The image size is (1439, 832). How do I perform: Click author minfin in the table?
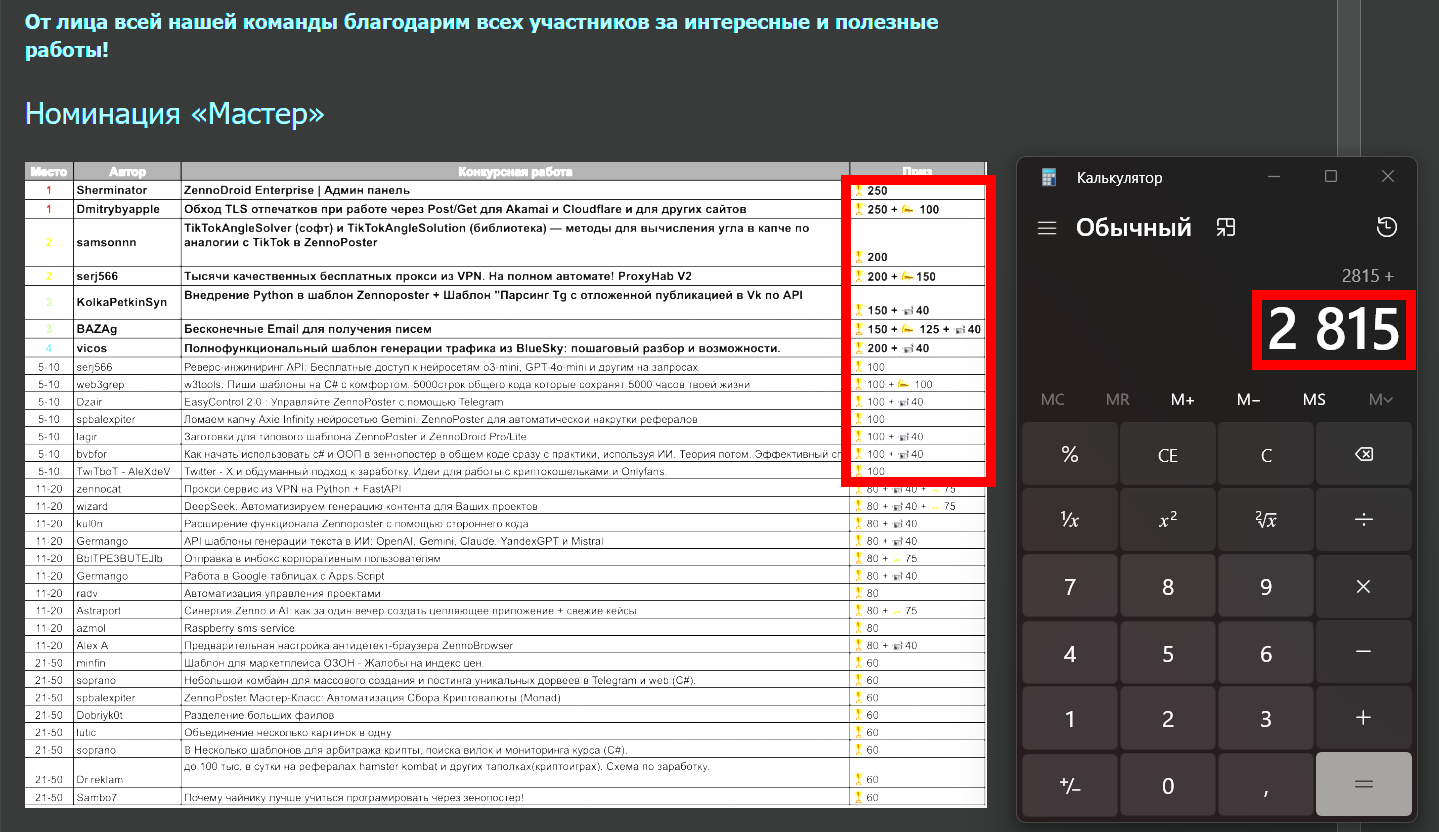(x=91, y=662)
